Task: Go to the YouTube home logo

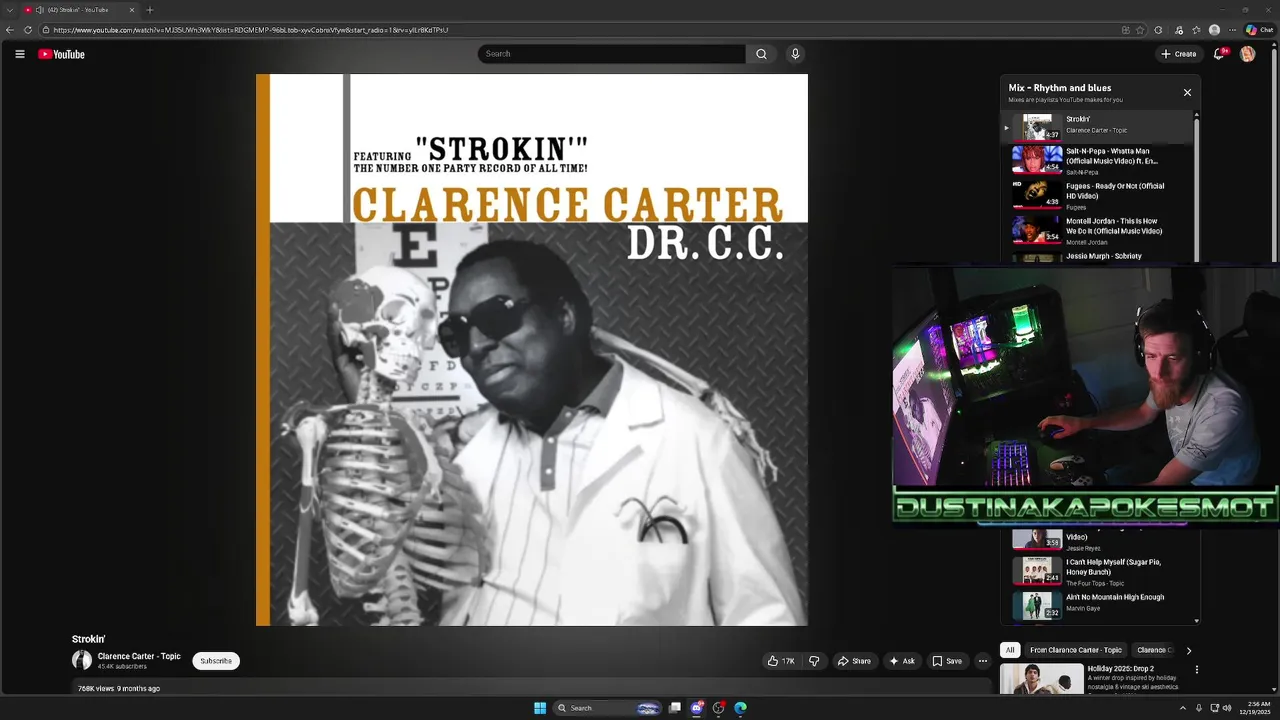Action: [x=61, y=54]
